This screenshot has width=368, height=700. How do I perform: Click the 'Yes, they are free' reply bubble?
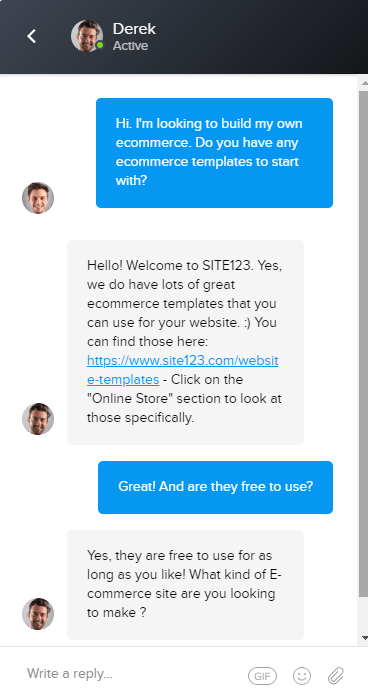(x=185, y=584)
